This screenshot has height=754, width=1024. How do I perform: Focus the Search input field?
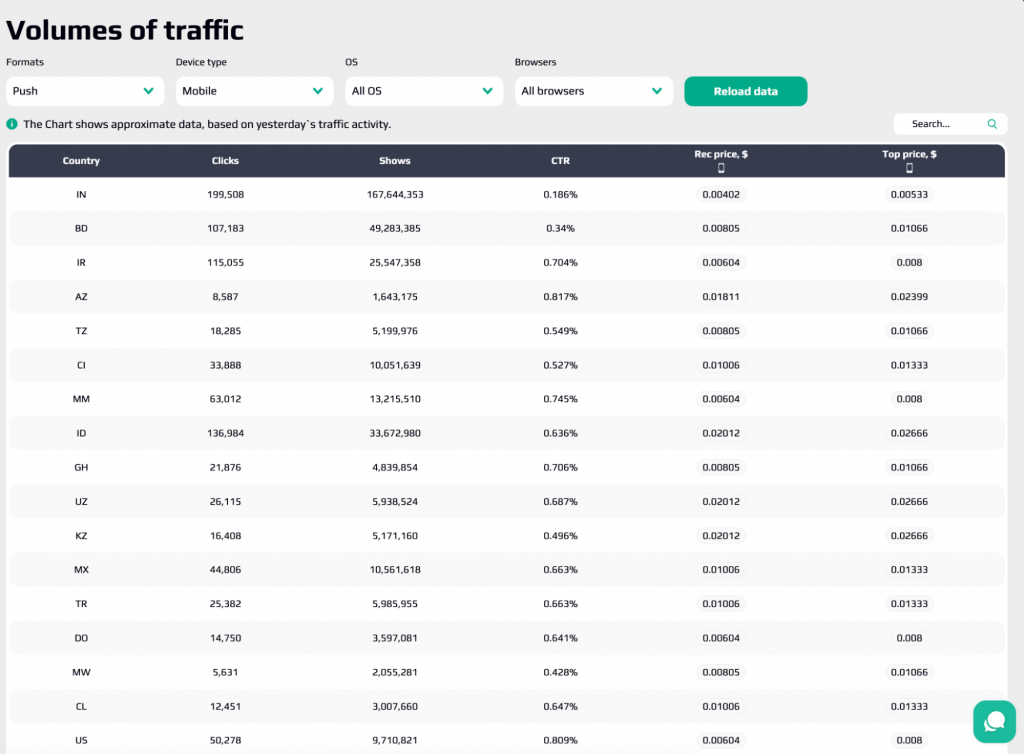tap(950, 124)
